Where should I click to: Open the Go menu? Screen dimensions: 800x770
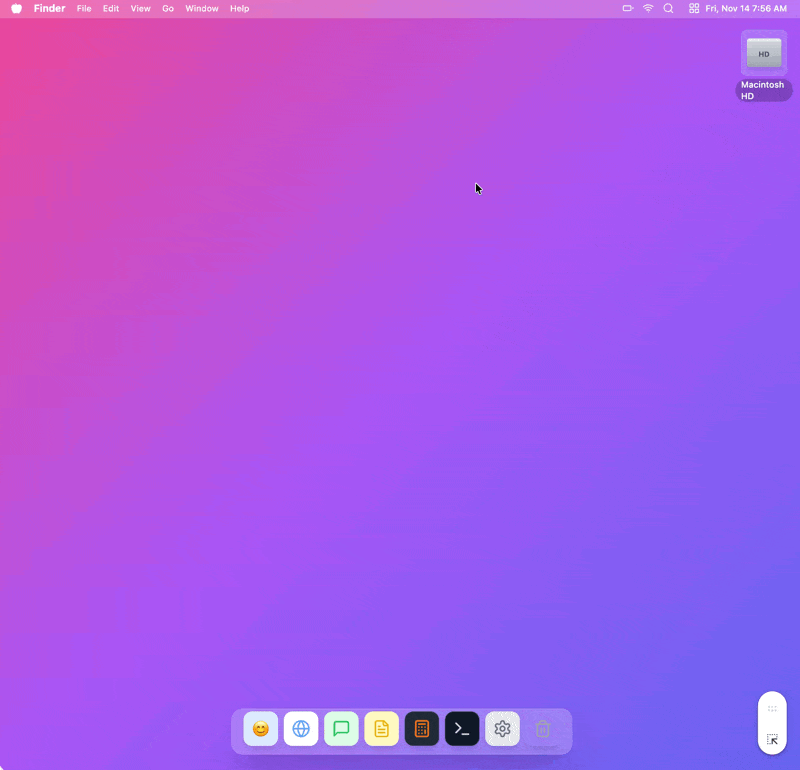tap(168, 8)
